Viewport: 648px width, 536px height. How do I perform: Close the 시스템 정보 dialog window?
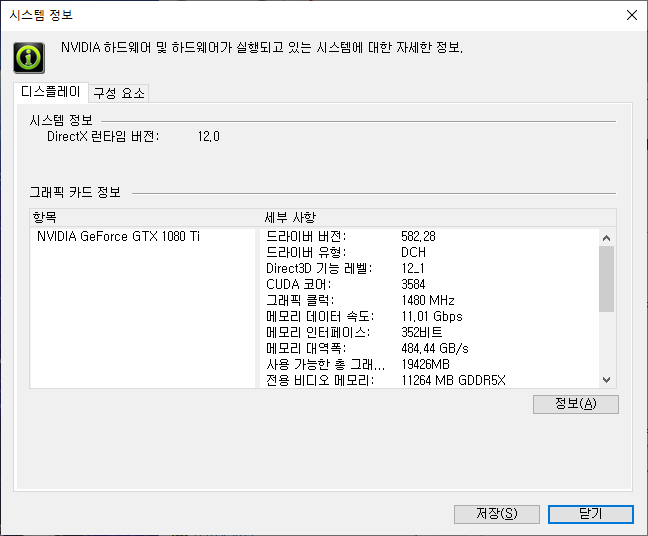tap(631, 15)
